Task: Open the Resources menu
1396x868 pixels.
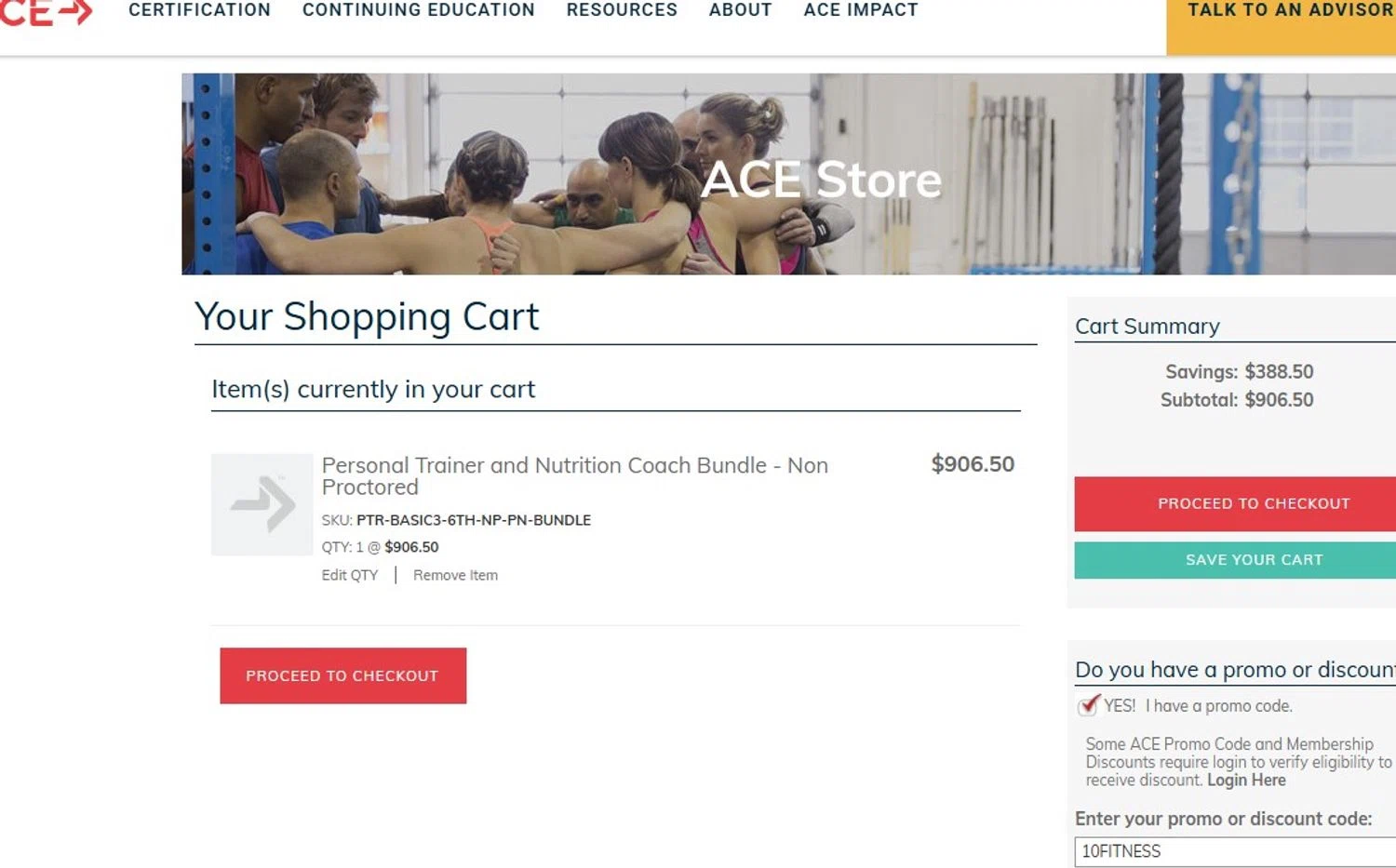Action: point(622,10)
